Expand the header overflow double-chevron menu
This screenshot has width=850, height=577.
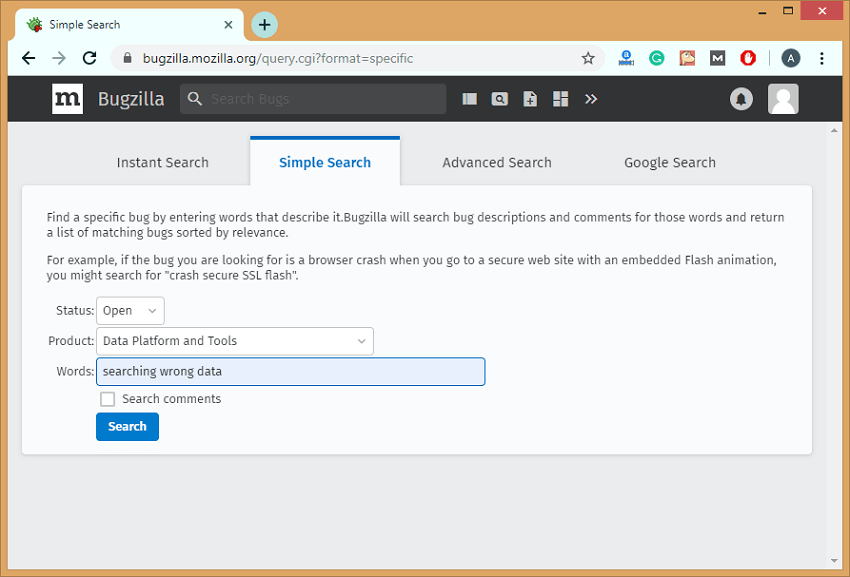click(591, 99)
